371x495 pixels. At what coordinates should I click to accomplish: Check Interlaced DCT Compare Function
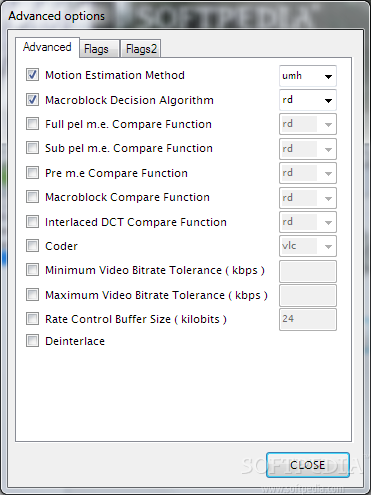coord(32,222)
